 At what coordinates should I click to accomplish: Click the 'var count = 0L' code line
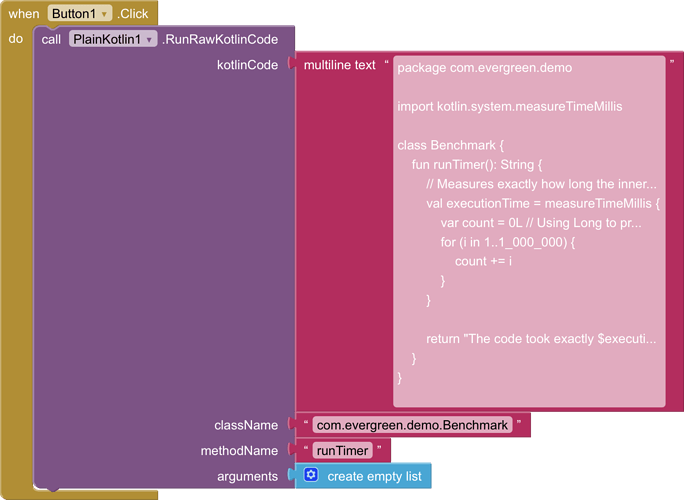[541, 223]
